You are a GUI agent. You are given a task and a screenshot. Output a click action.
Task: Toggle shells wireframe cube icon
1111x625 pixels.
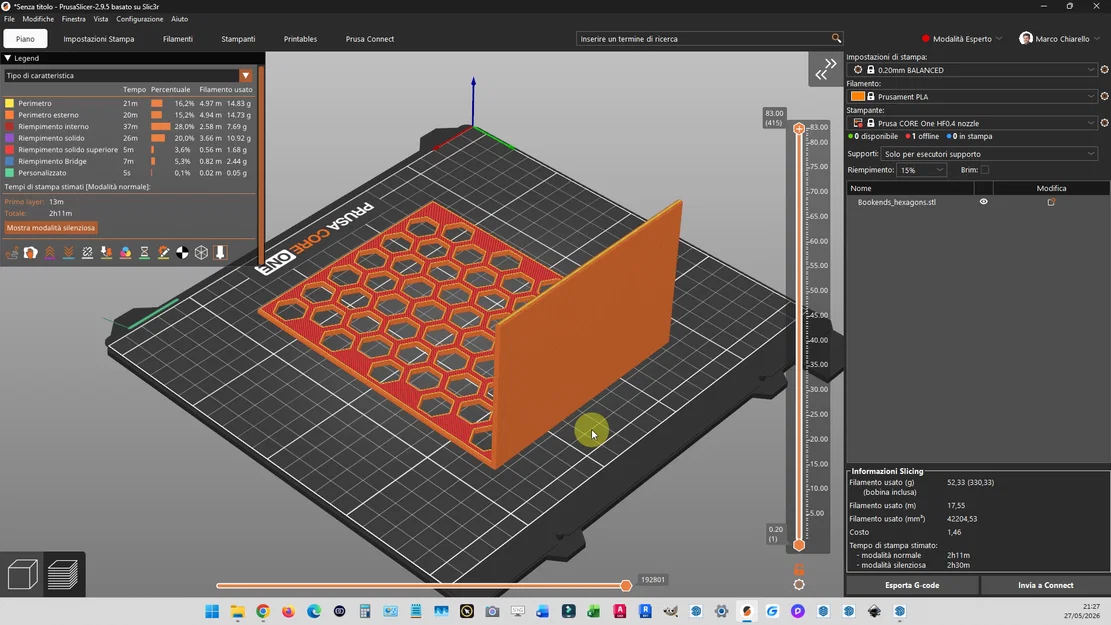[x=201, y=252]
